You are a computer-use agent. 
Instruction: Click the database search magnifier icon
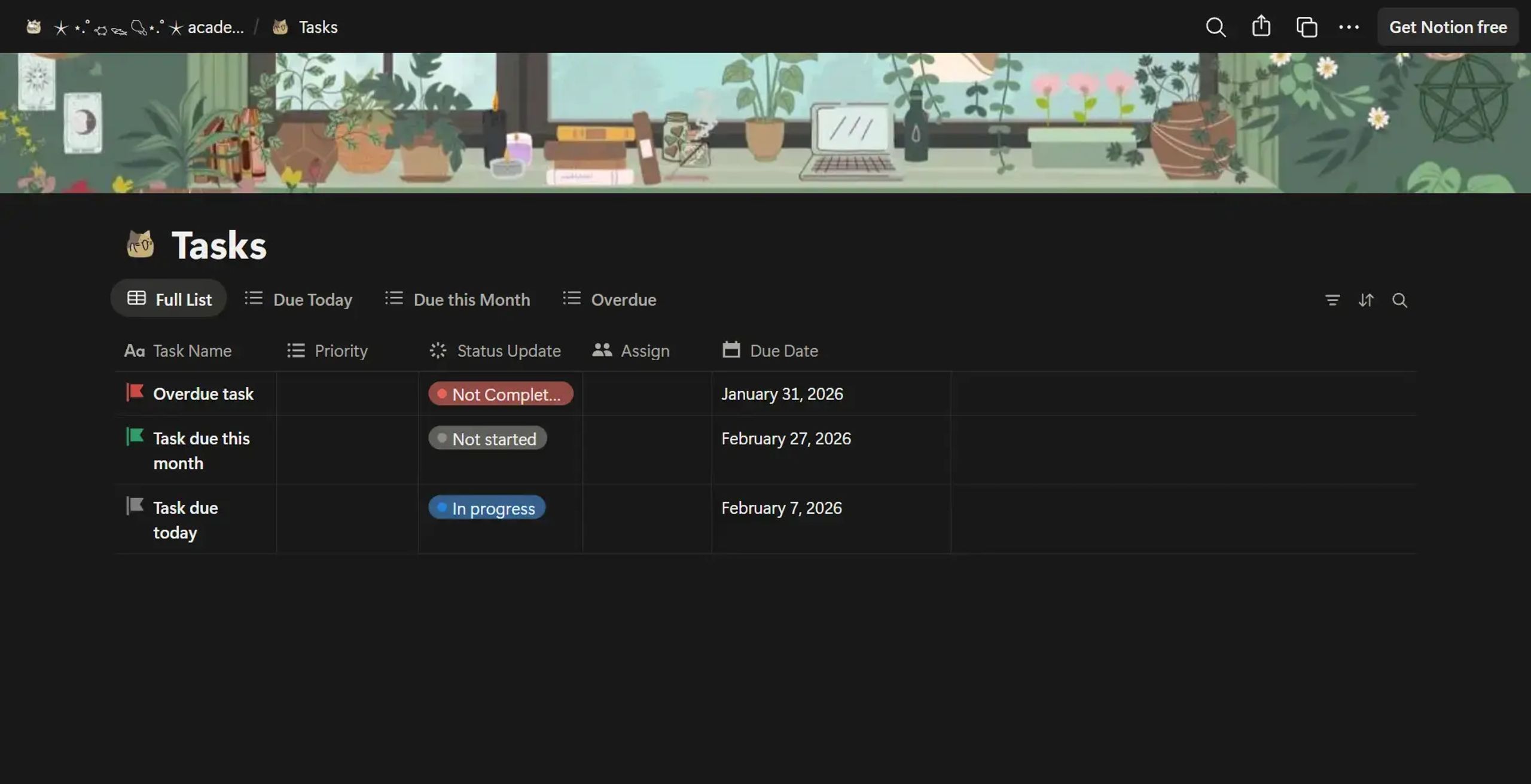click(1399, 300)
